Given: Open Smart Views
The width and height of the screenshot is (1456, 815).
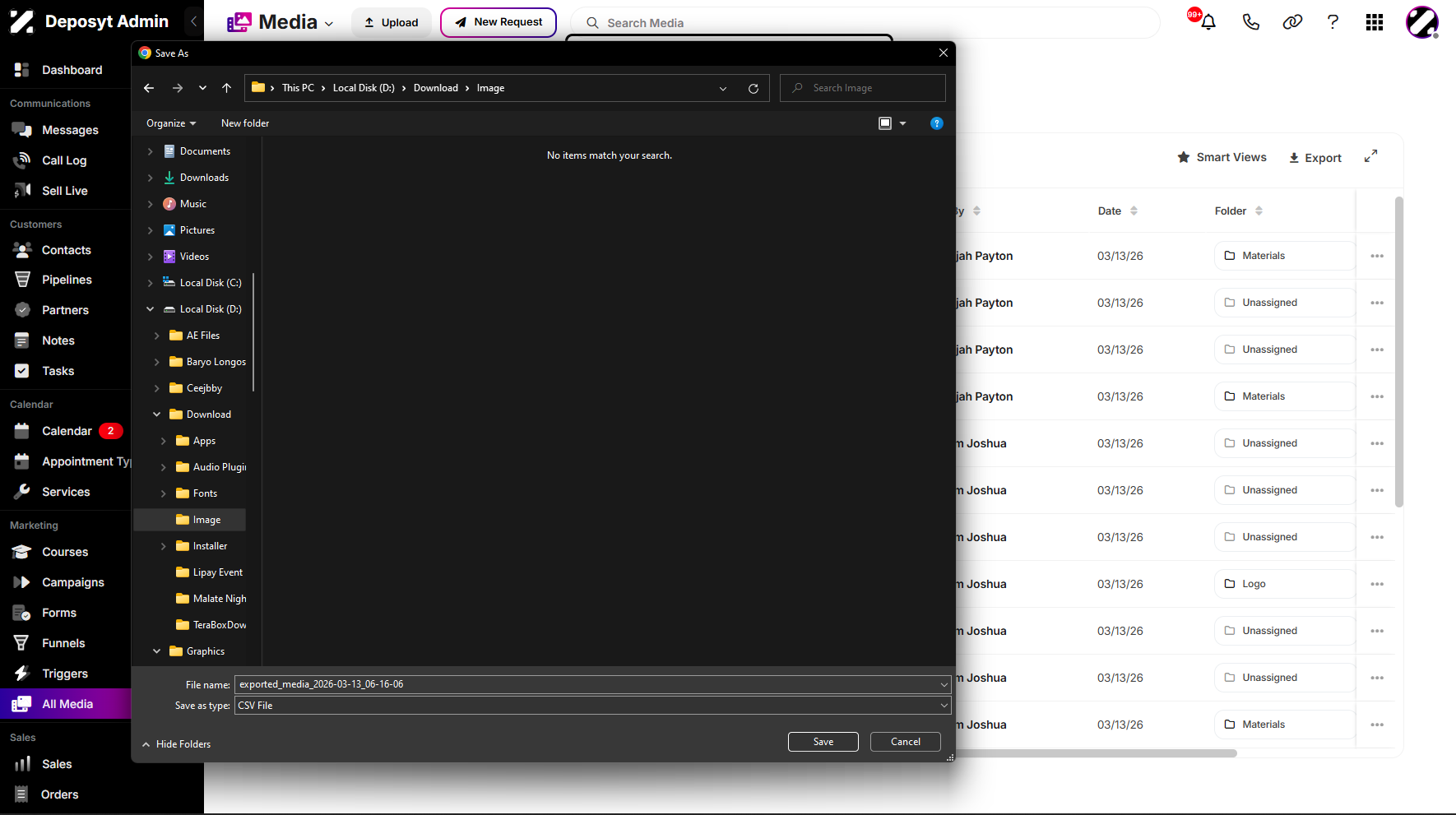Looking at the screenshot, I should (x=1222, y=157).
